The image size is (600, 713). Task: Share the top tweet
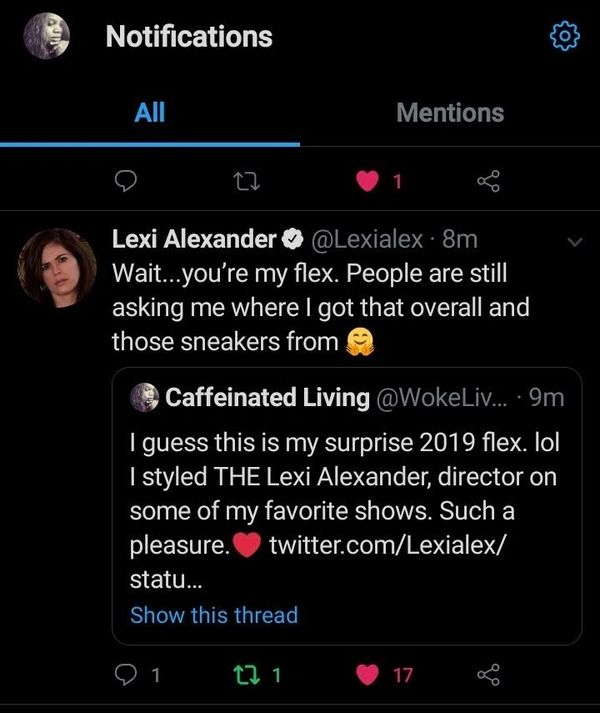point(488,181)
